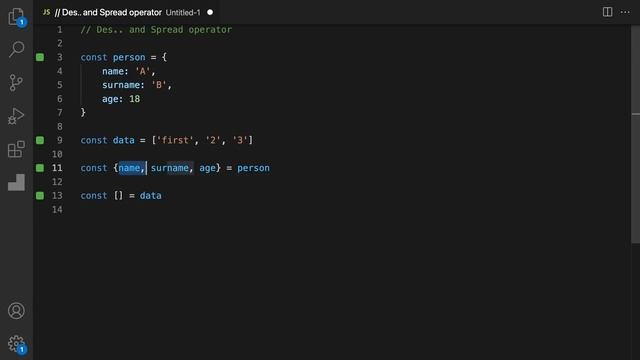
Task: Open the Extensions marketplace view
Action: (x=16, y=149)
